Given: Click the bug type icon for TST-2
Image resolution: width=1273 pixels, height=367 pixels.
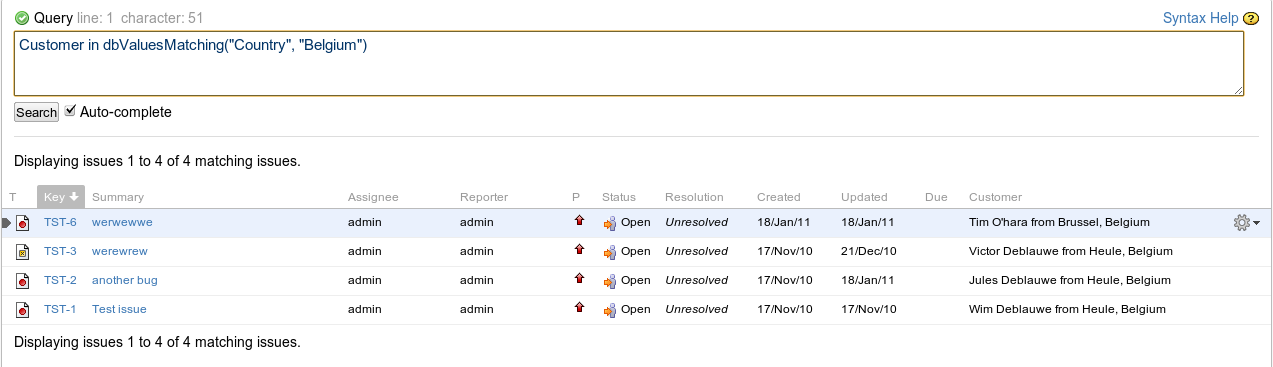Looking at the screenshot, I should [22, 280].
